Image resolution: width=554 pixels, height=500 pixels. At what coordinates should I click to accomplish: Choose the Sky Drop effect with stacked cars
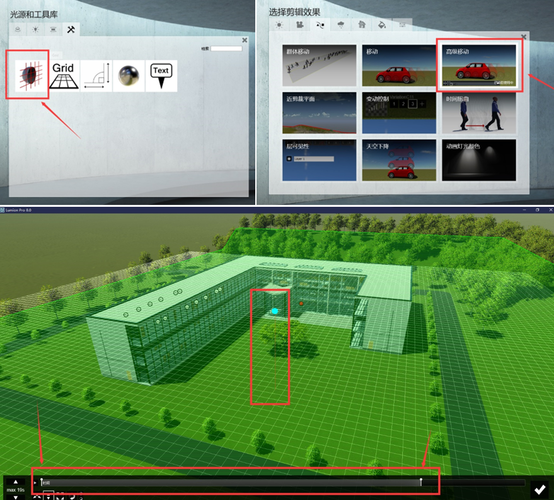coord(399,160)
